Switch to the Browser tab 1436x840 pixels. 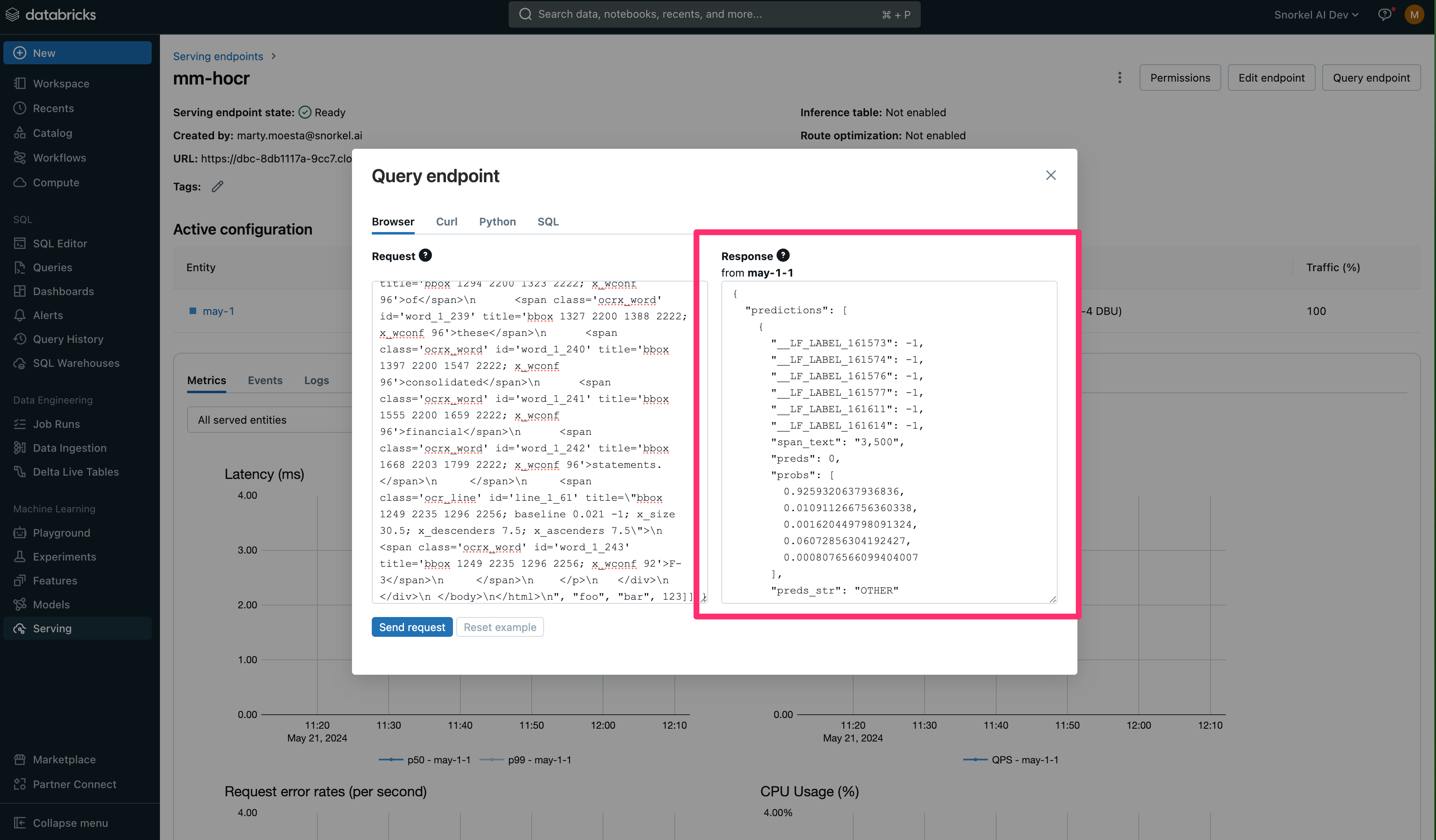click(x=393, y=222)
